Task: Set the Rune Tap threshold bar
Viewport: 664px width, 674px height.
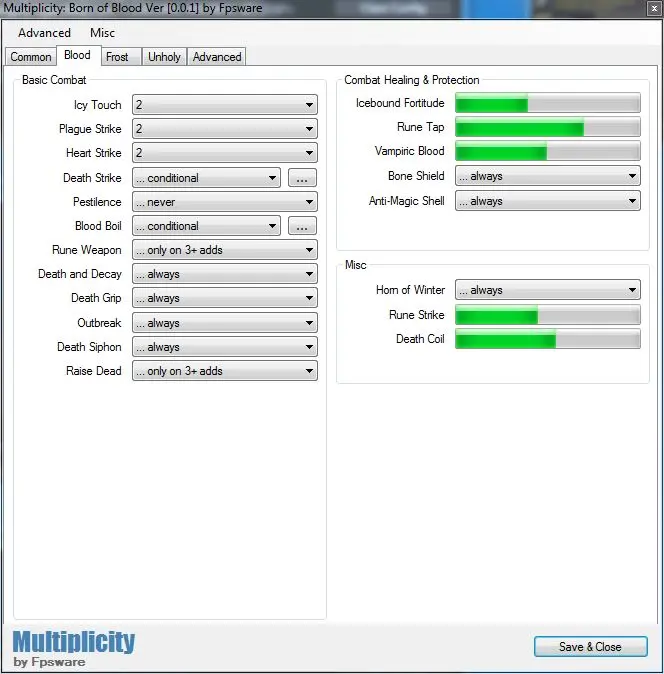Action: 548,127
